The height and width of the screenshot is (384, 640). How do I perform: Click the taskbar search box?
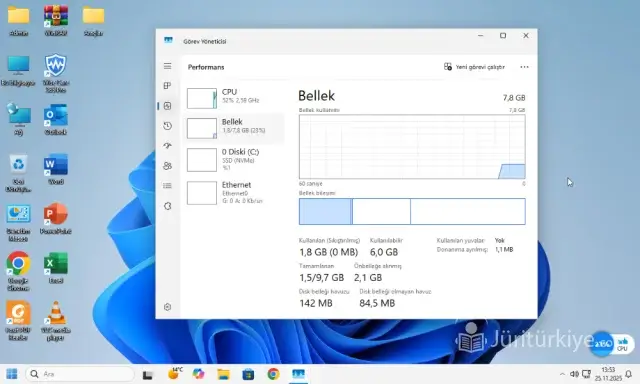[x=80, y=374]
